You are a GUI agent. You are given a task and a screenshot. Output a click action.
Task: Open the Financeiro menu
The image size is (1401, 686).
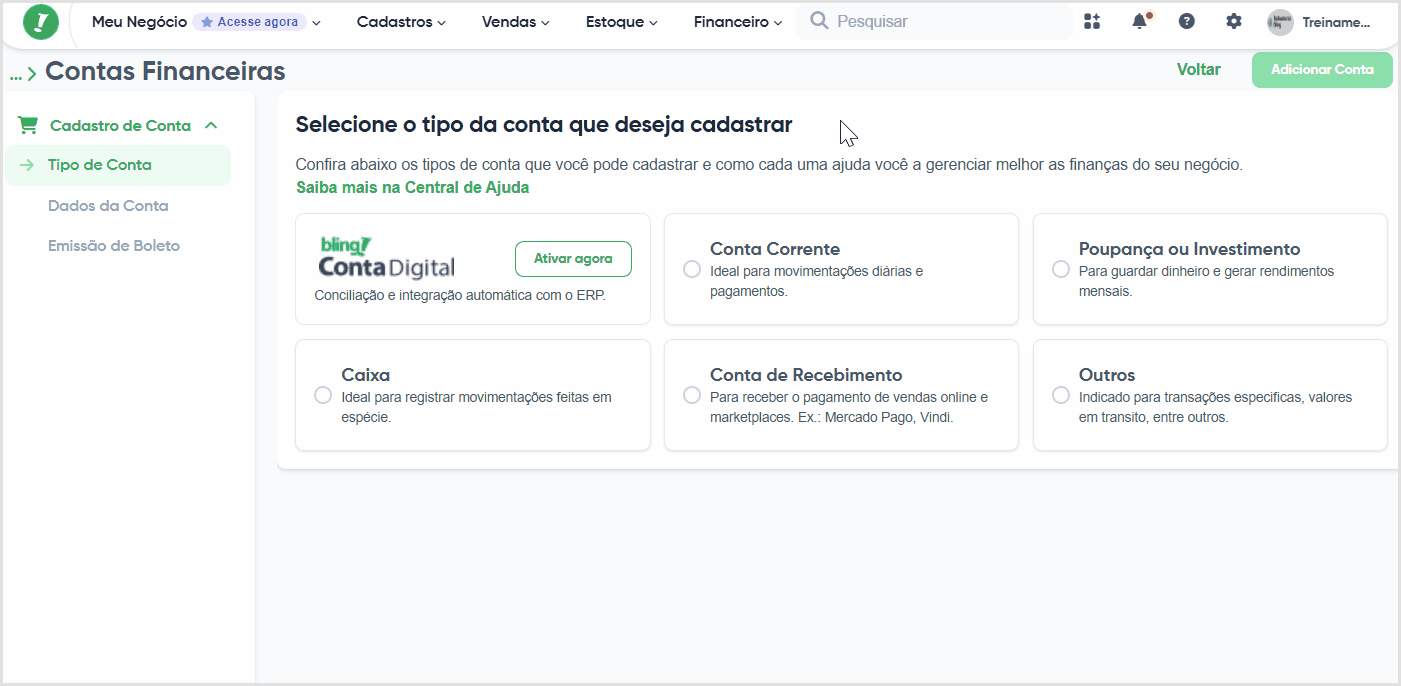[737, 22]
